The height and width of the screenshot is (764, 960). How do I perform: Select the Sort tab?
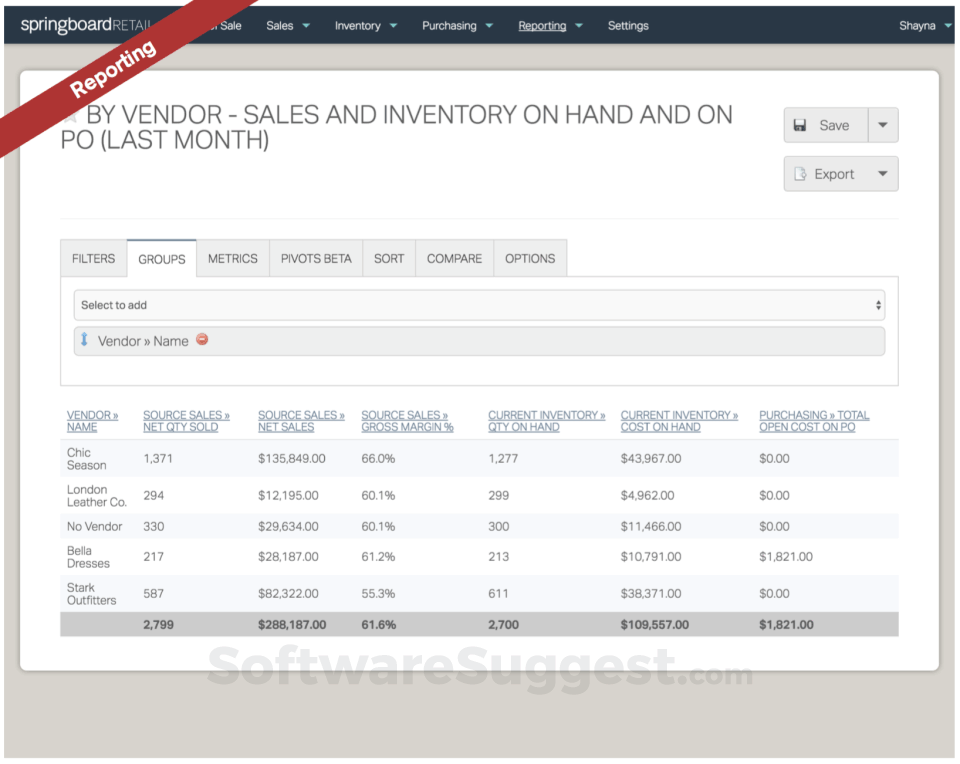click(x=389, y=258)
